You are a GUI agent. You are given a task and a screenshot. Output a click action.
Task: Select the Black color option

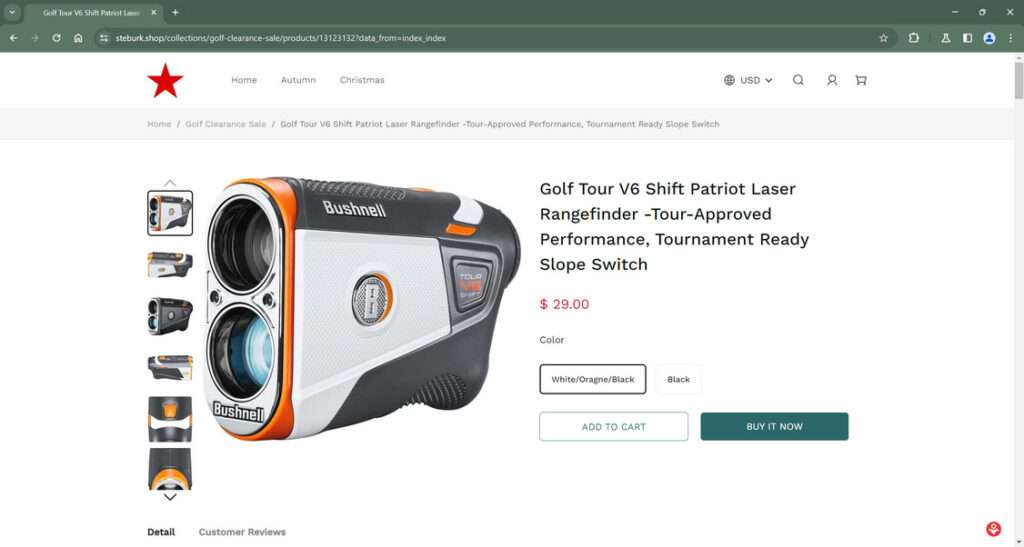(679, 379)
